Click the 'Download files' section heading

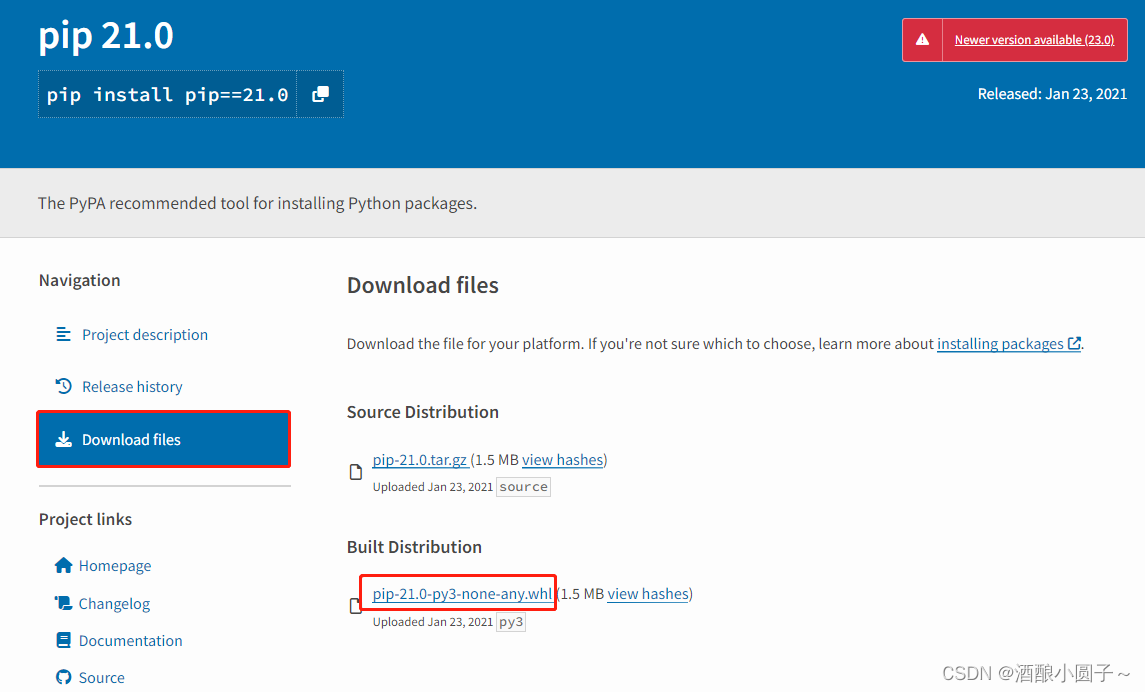pos(423,285)
